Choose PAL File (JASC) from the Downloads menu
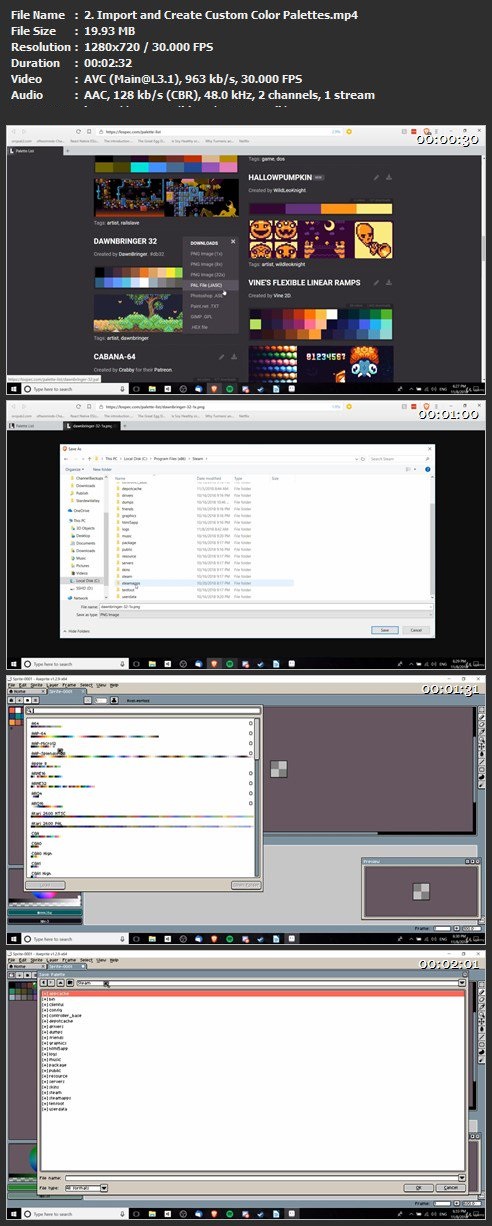The image size is (492, 1226). pos(204,283)
